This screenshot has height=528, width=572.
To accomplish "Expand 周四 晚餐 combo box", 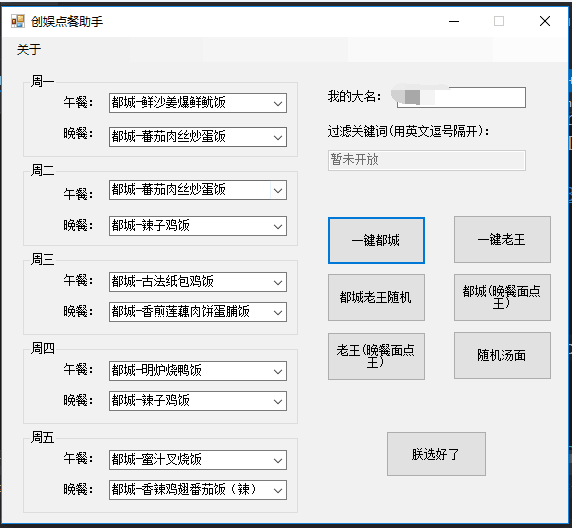I will (x=198, y=401).
